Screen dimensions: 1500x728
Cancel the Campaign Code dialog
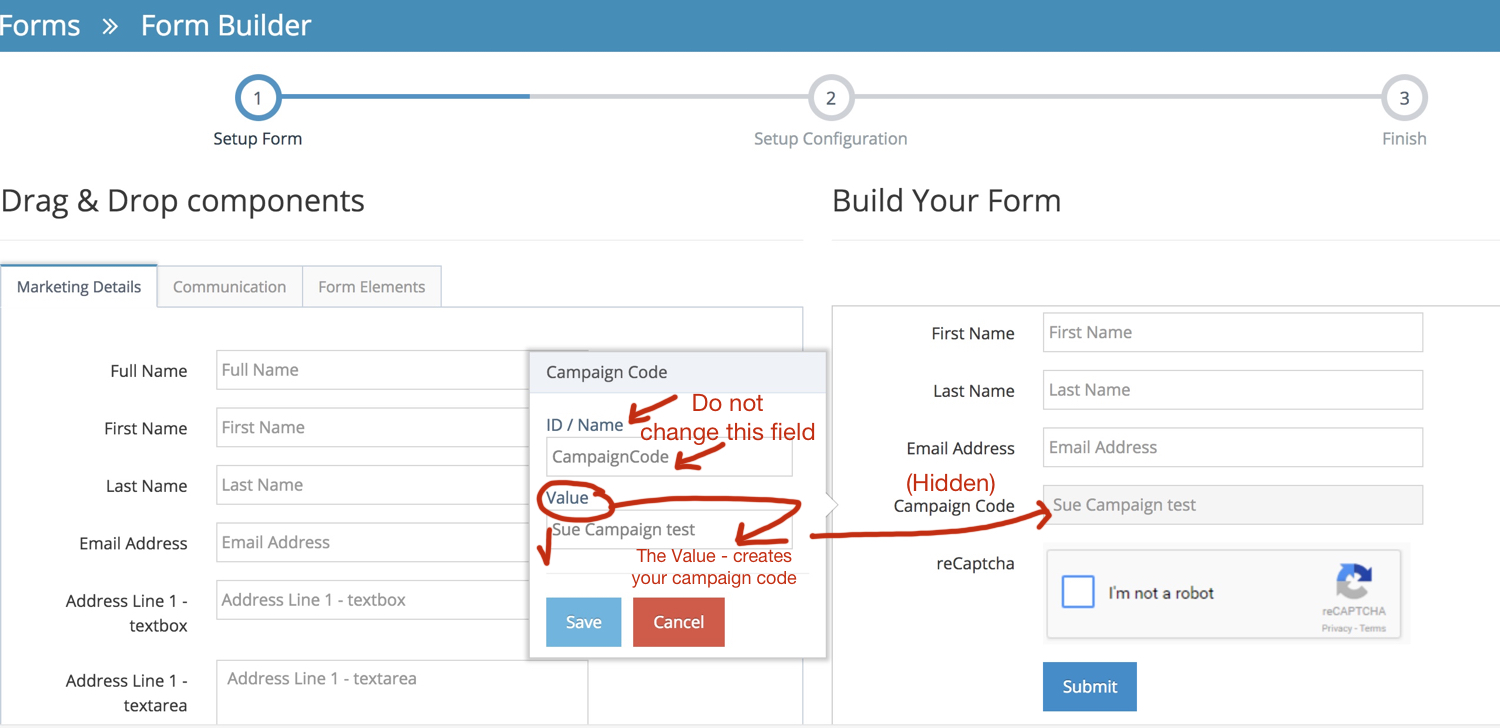[x=678, y=621]
